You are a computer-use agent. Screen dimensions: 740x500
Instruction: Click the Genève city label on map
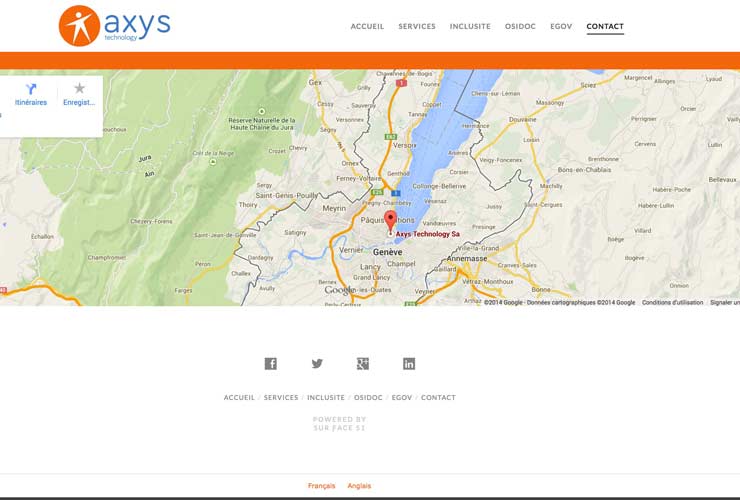(387, 252)
